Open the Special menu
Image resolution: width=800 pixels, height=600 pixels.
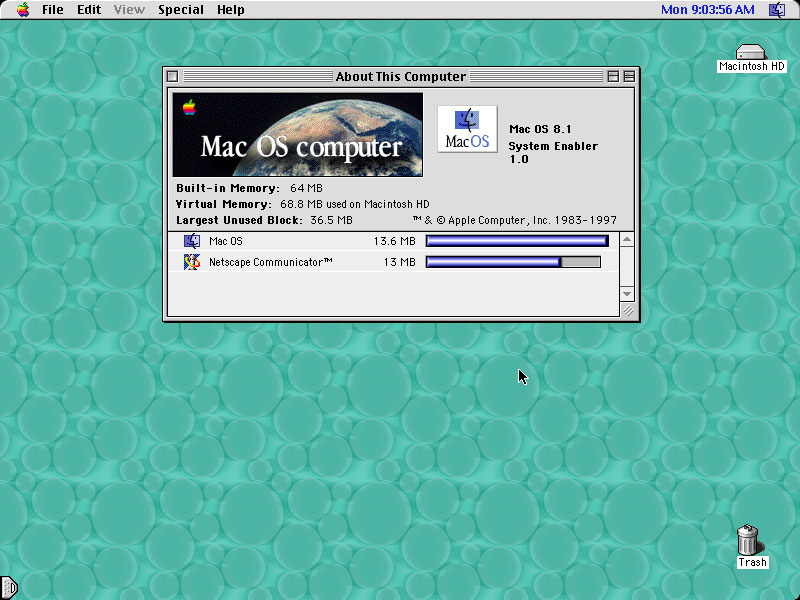coord(181,10)
